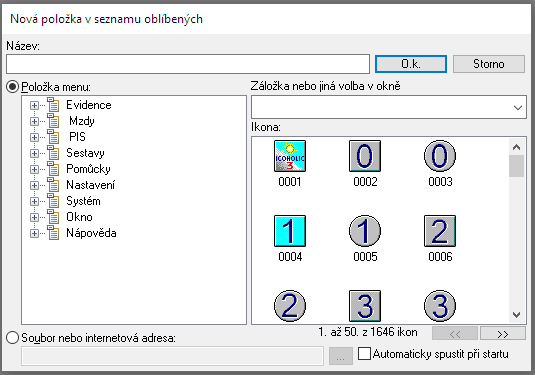
Task: Enable Automaticky spustit při startu checkbox
Action: 364,354
